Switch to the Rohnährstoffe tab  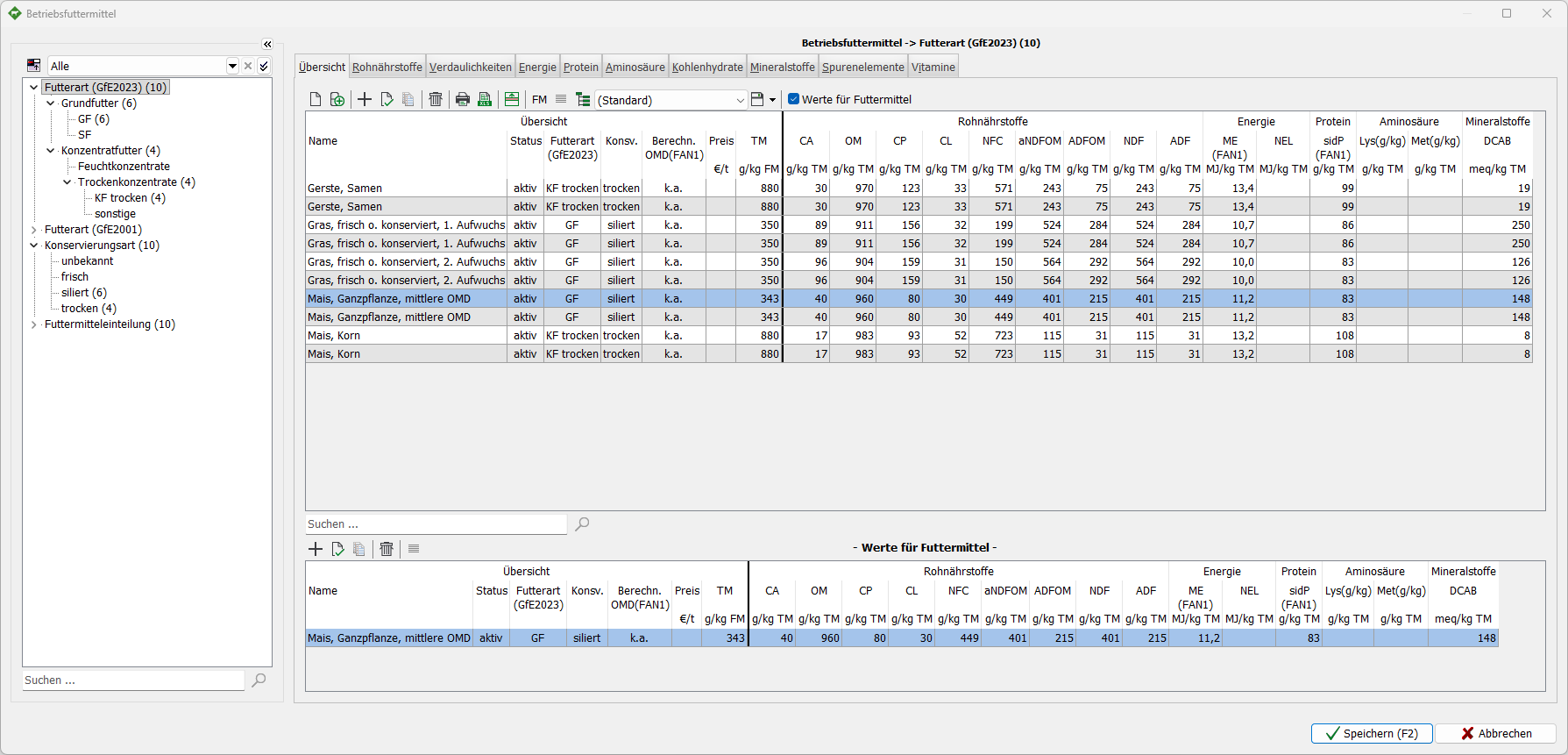coord(387,68)
